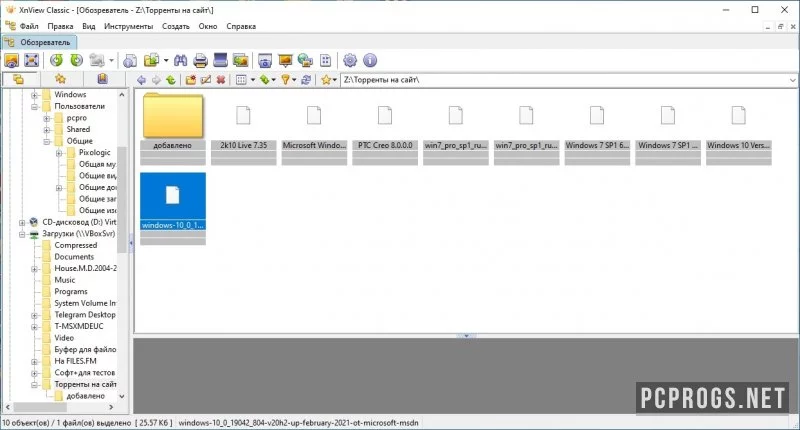Rotate image clockwise
The width and height of the screenshot is (800, 430).
[77, 61]
